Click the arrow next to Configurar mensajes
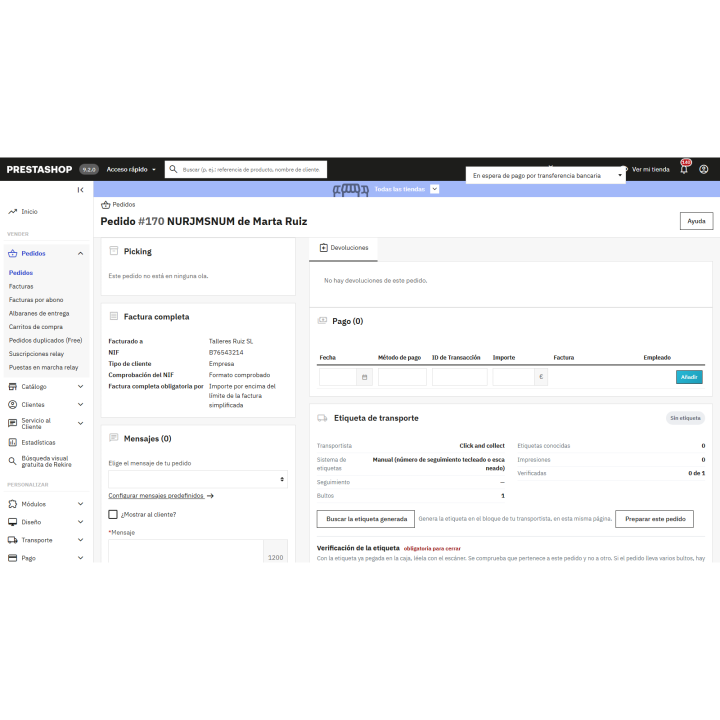 pos(210,496)
